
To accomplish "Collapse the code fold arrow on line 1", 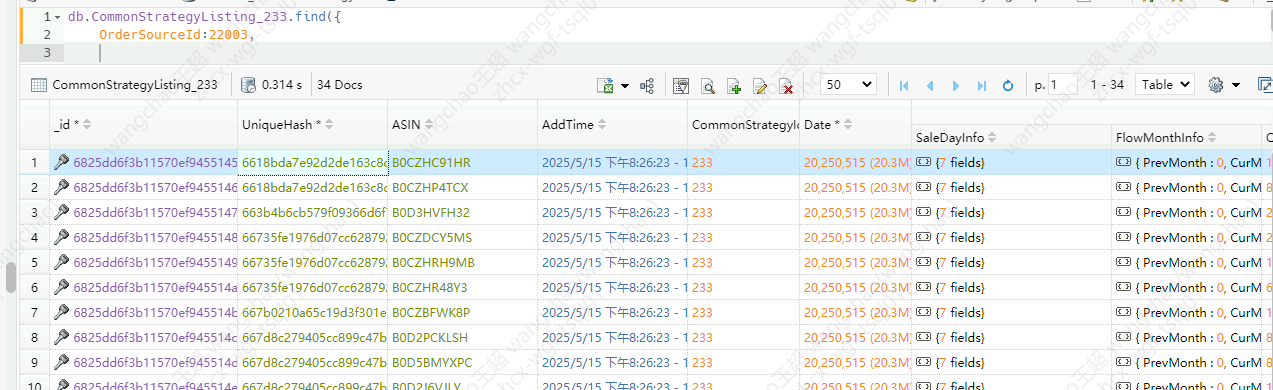I will coord(57,18).
